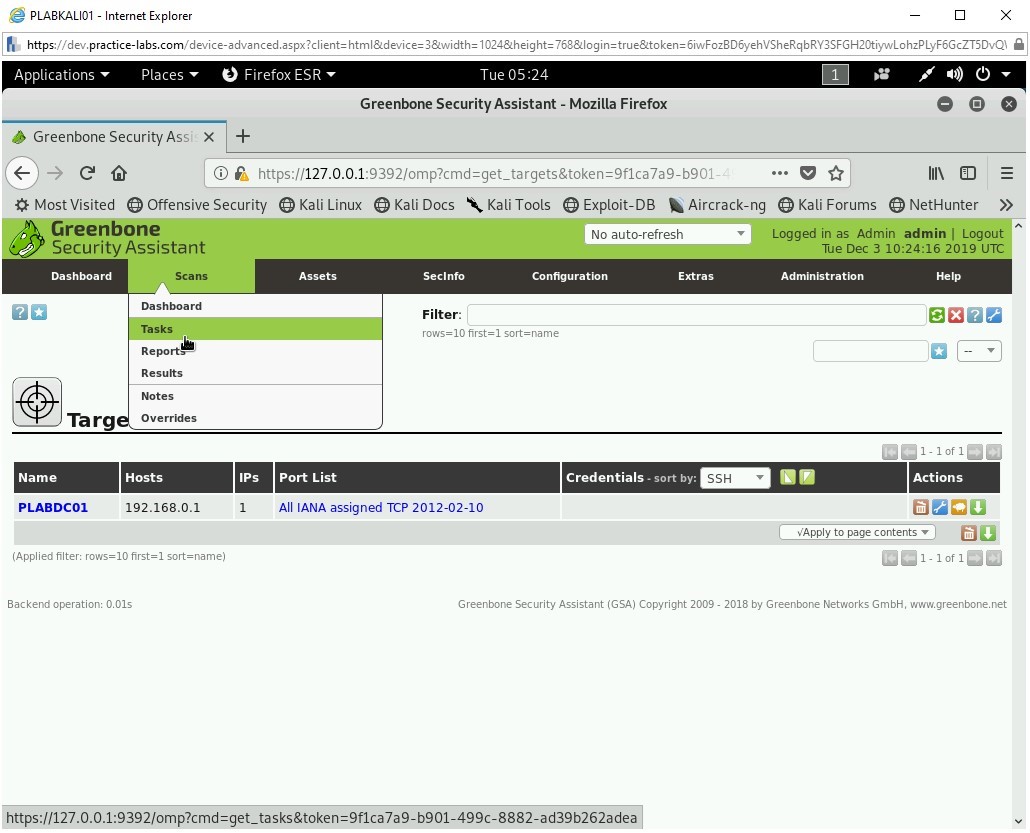The width and height of the screenshot is (1030, 833).
Task: Expand the SSH credentials sort dropdown
Action: click(734, 478)
